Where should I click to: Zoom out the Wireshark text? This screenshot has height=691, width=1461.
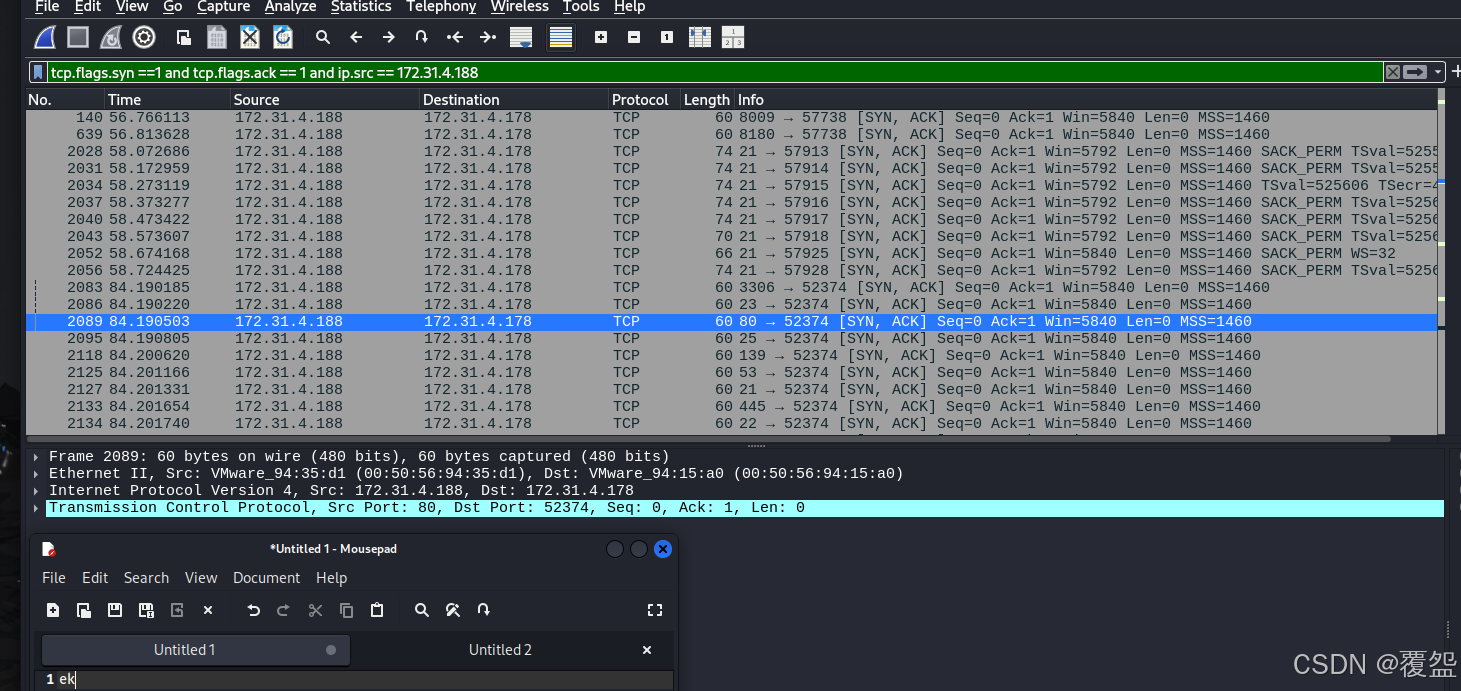click(634, 37)
